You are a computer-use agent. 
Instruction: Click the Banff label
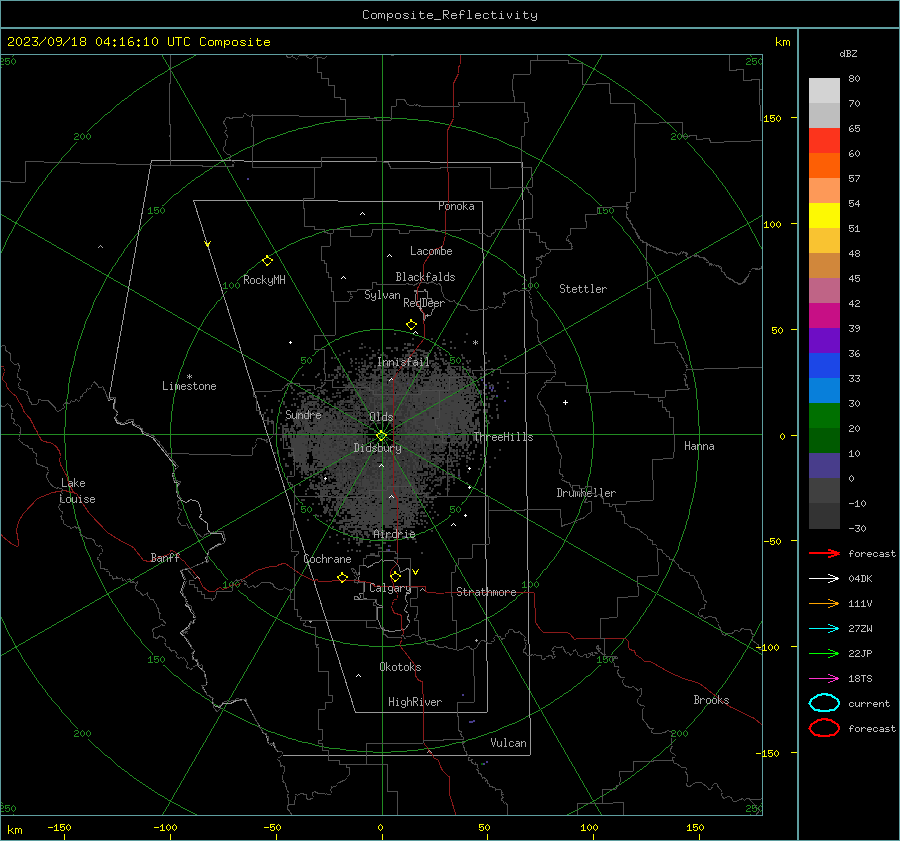click(165, 557)
